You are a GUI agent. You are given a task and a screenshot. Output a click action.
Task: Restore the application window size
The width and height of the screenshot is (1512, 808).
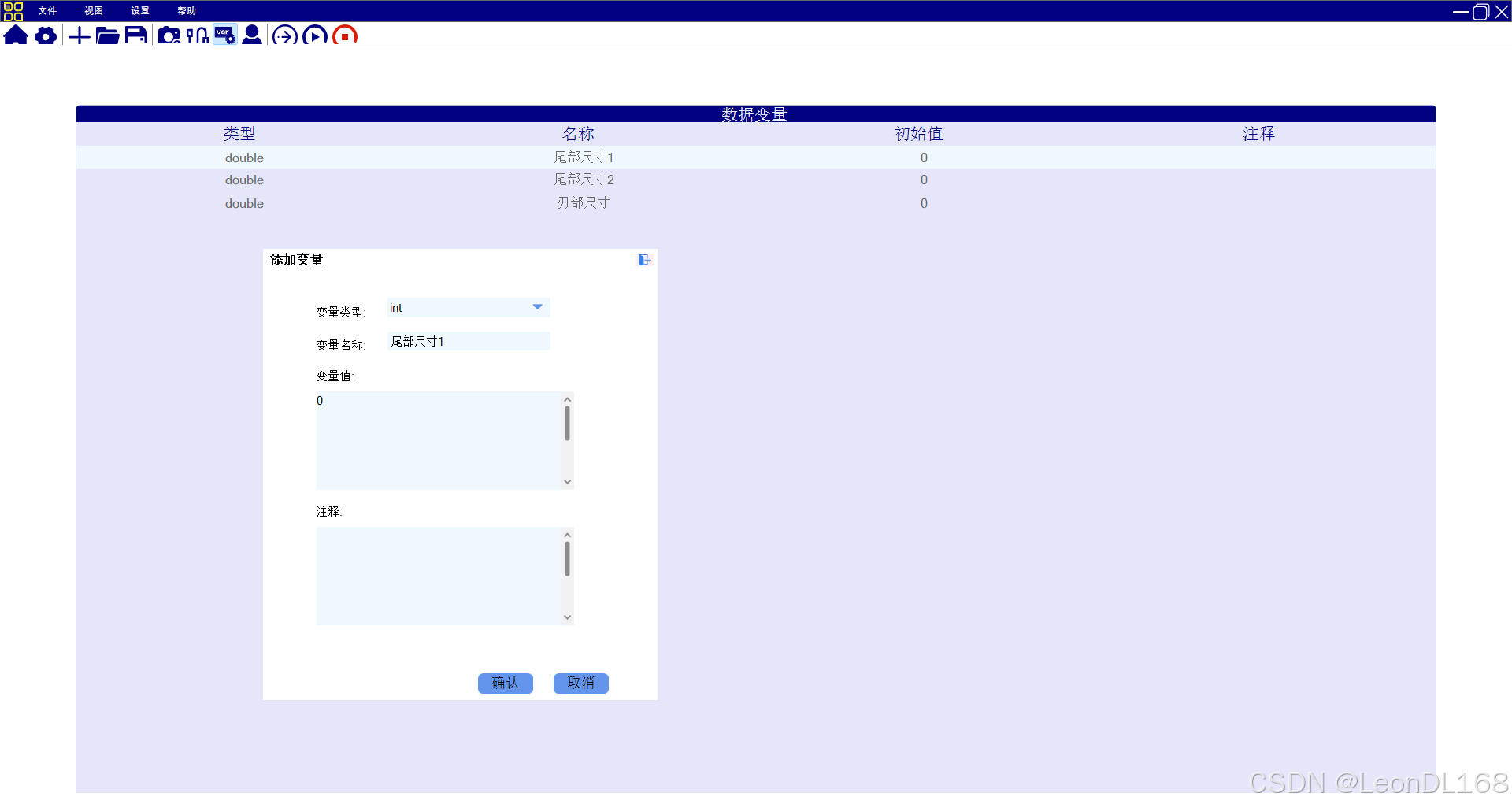click(1481, 12)
